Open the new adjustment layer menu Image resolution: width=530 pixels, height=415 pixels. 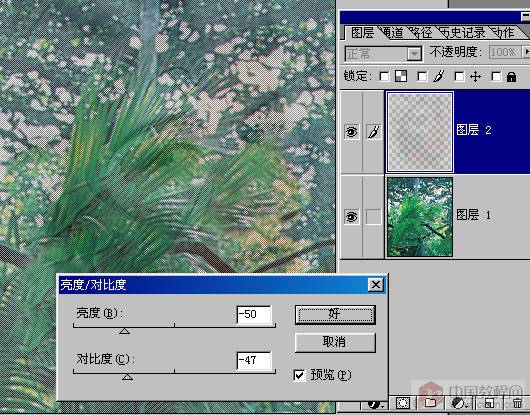click(459, 403)
